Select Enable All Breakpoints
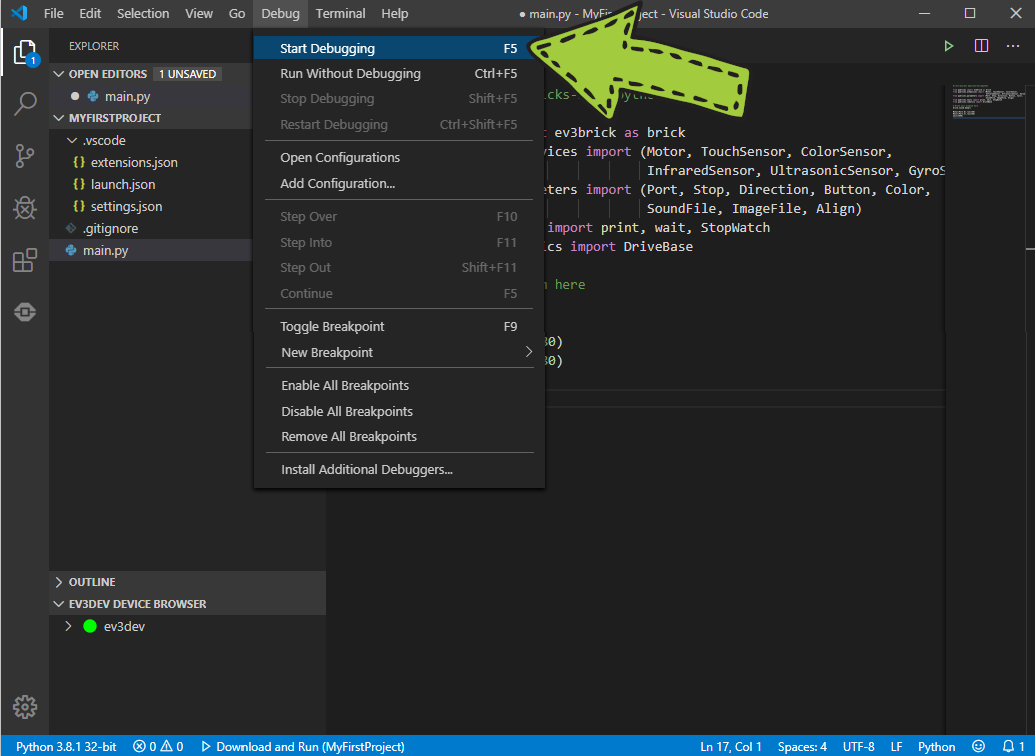 [399, 386]
